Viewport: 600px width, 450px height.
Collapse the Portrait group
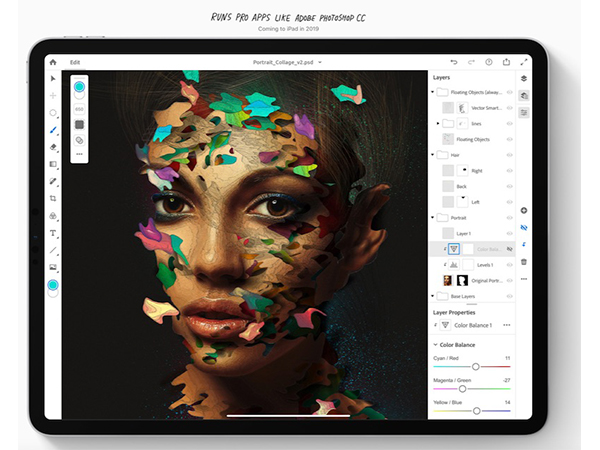click(x=432, y=218)
